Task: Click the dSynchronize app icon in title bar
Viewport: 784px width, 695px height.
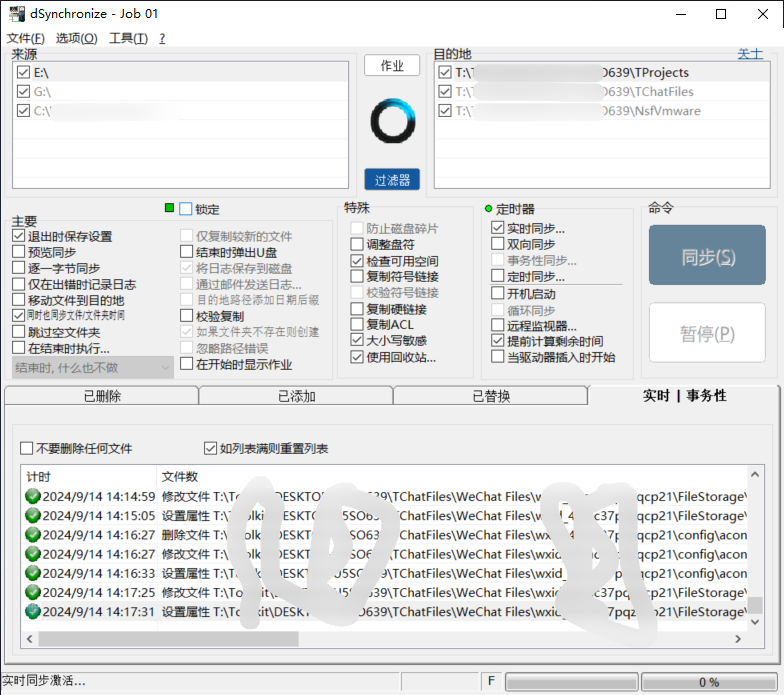Action: coord(16,14)
